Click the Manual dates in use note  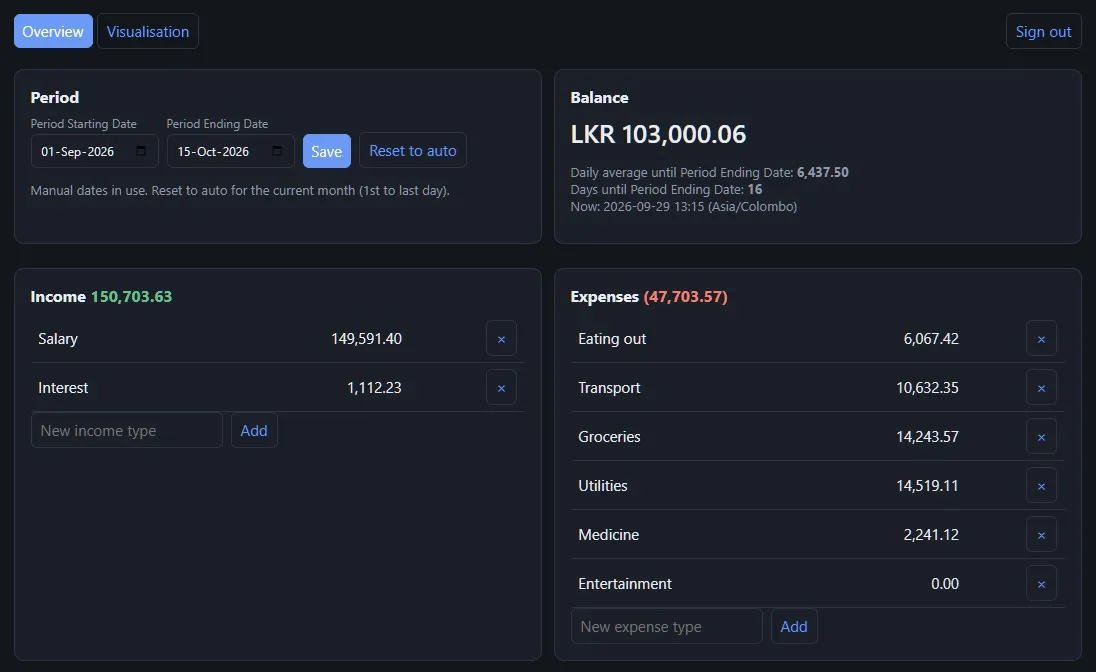coord(240,190)
